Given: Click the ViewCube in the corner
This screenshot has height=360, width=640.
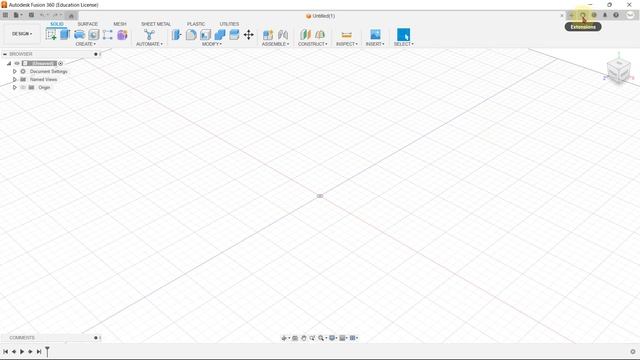Looking at the screenshot, I should coord(618,70).
